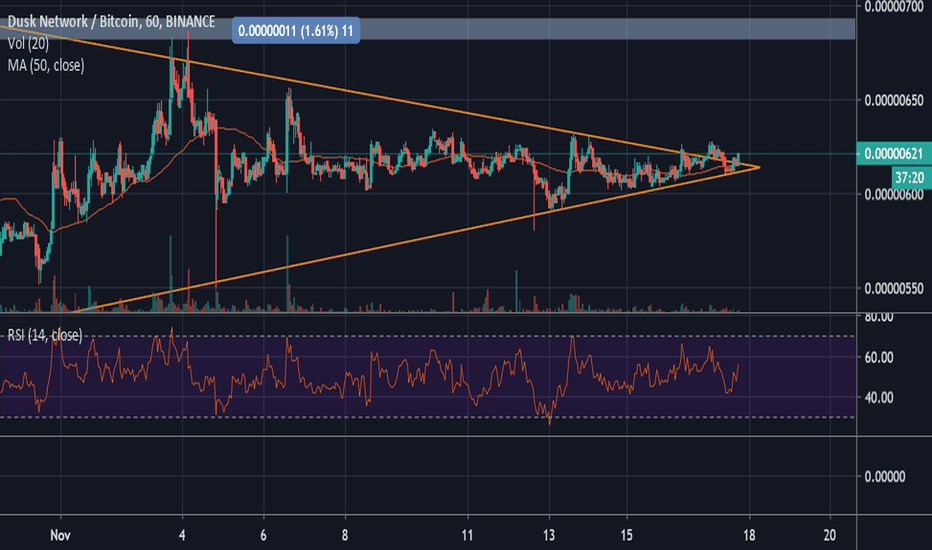Click the 13 date label on time axis
The image size is (932, 550).
pyautogui.click(x=549, y=535)
